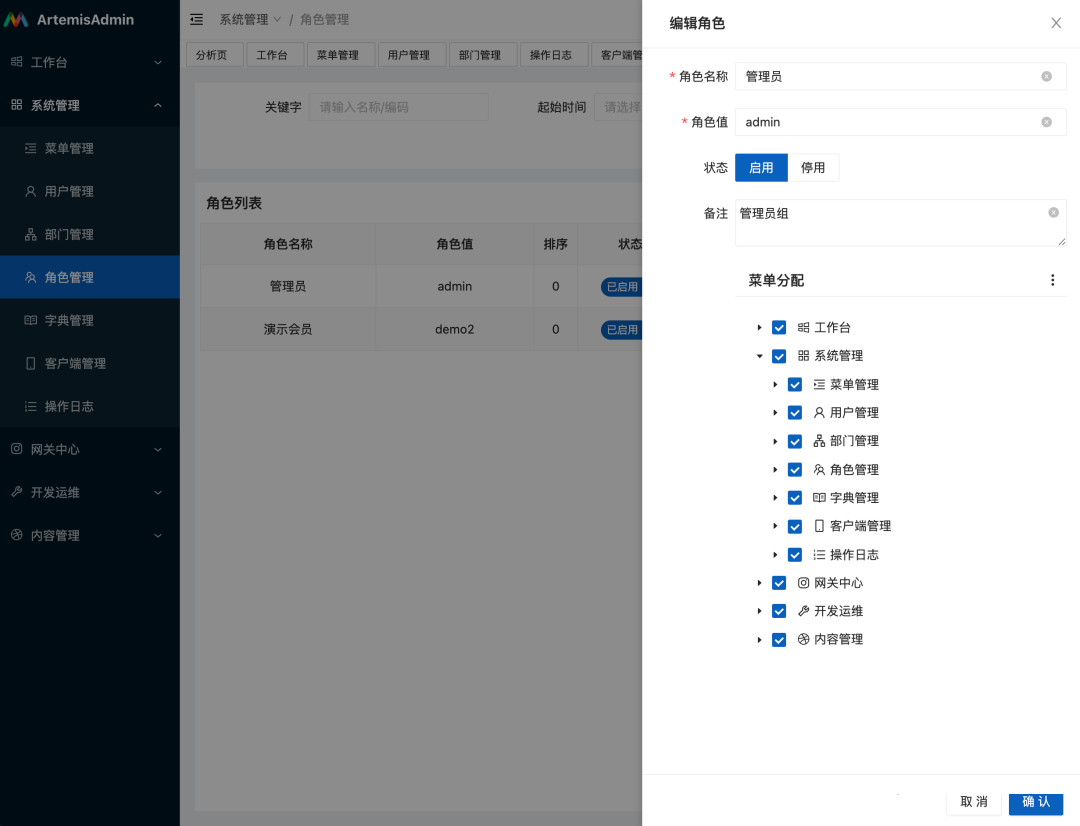
Task: Uncheck the 工作台 checkbox in menu tree
Action: coord(779,328)
